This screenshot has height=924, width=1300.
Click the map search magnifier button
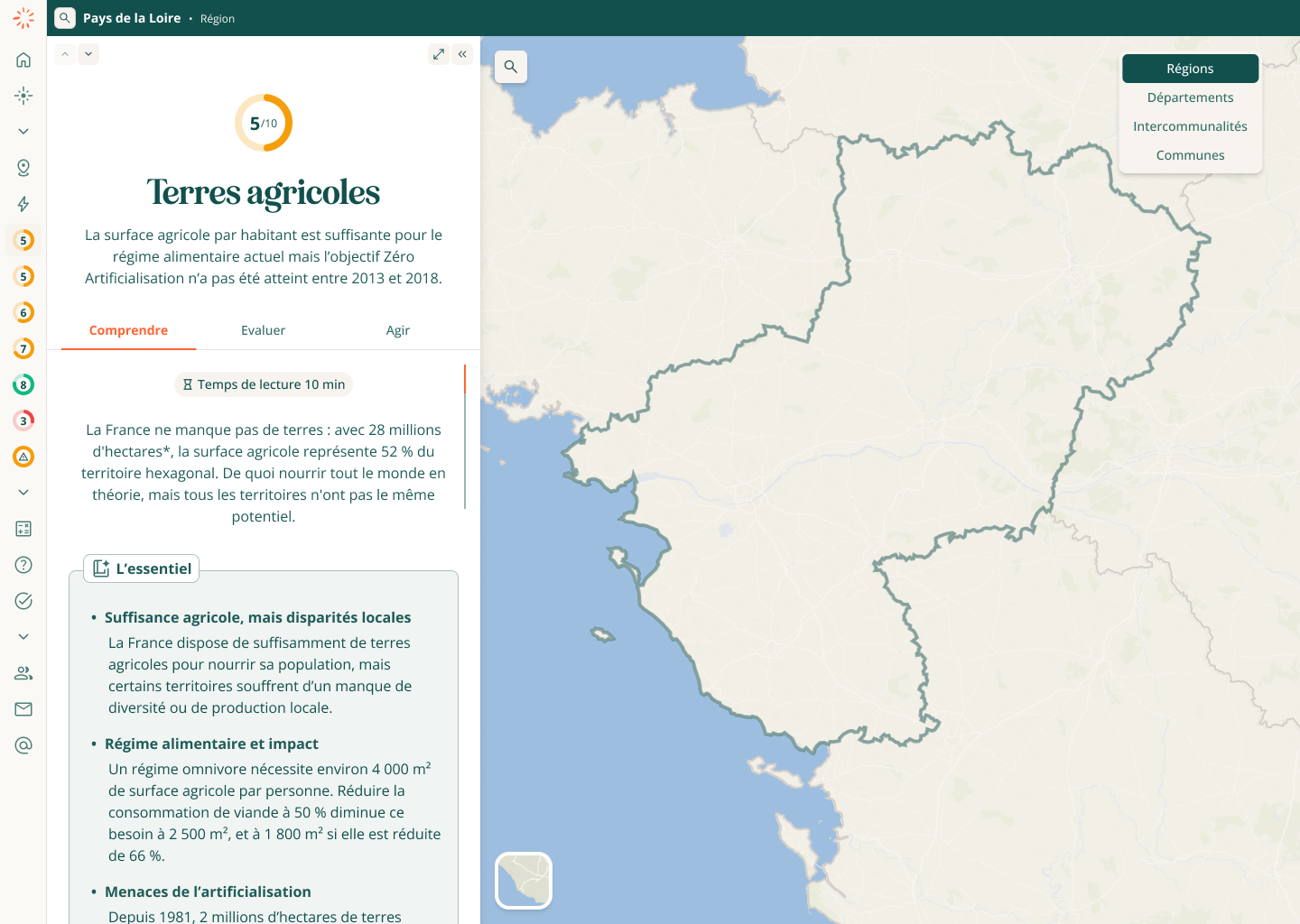click(x=511, y=67)
